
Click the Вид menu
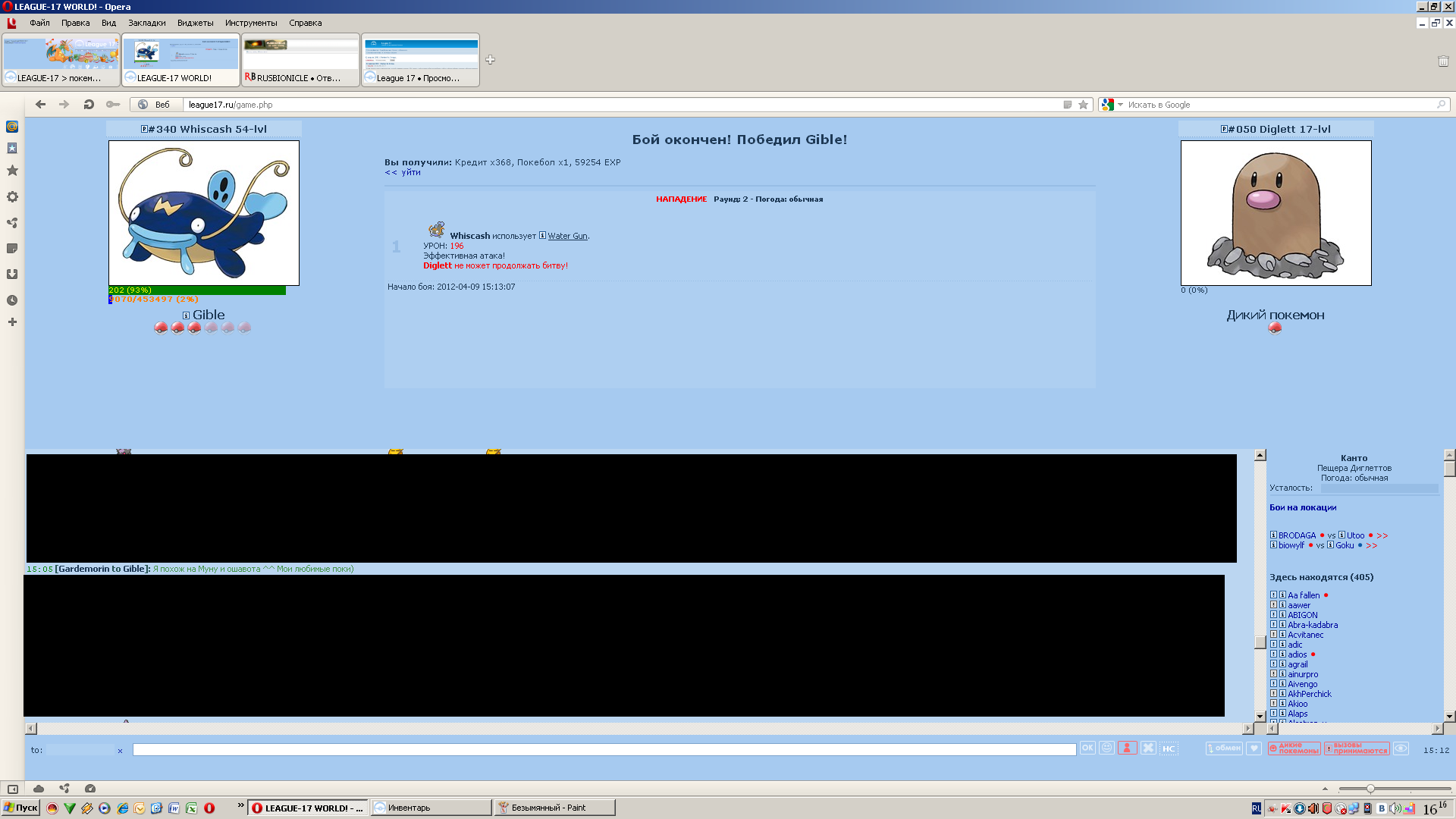pos(108,23)
